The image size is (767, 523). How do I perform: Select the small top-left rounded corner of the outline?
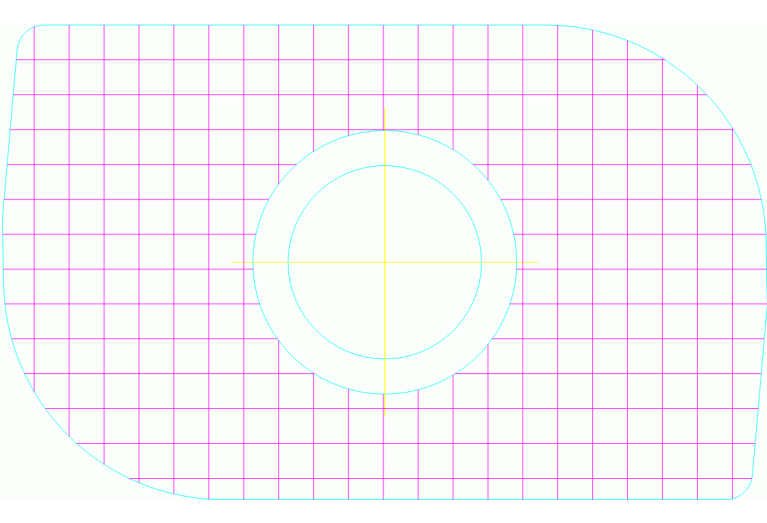(24, 32)
